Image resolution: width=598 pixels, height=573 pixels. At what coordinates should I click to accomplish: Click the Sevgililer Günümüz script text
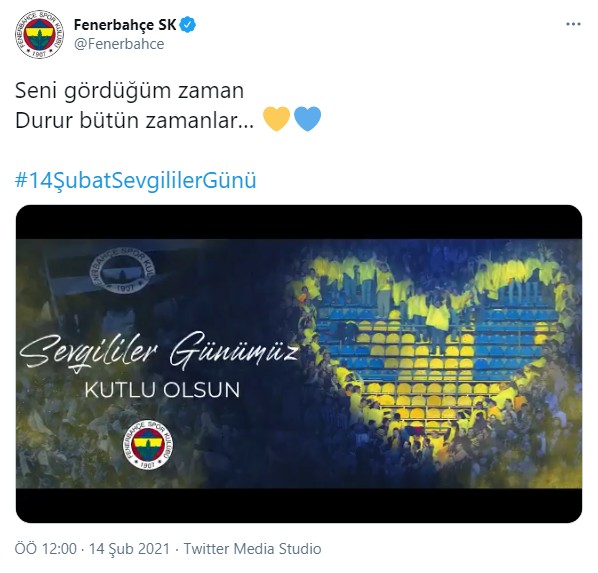pos(158,350)
